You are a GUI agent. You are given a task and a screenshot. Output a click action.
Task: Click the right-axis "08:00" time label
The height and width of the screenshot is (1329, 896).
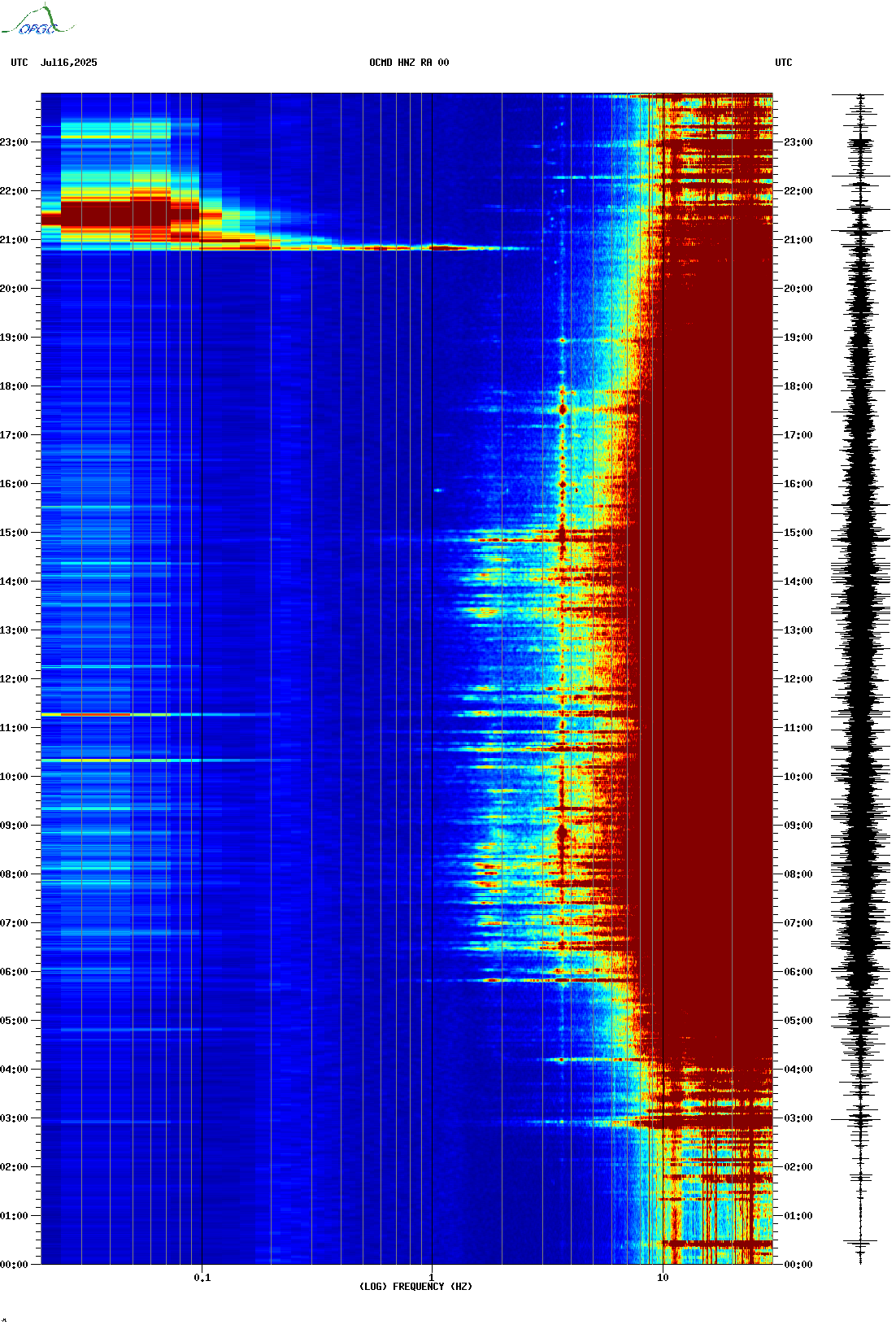(798, 874)
